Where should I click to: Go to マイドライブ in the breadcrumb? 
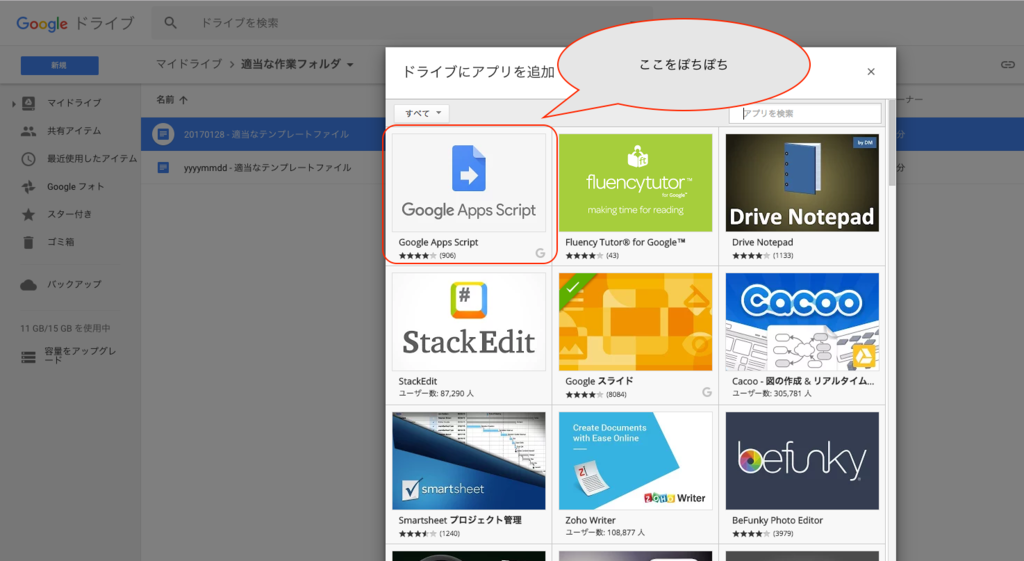pyautogui.click(x=189, y=64)
